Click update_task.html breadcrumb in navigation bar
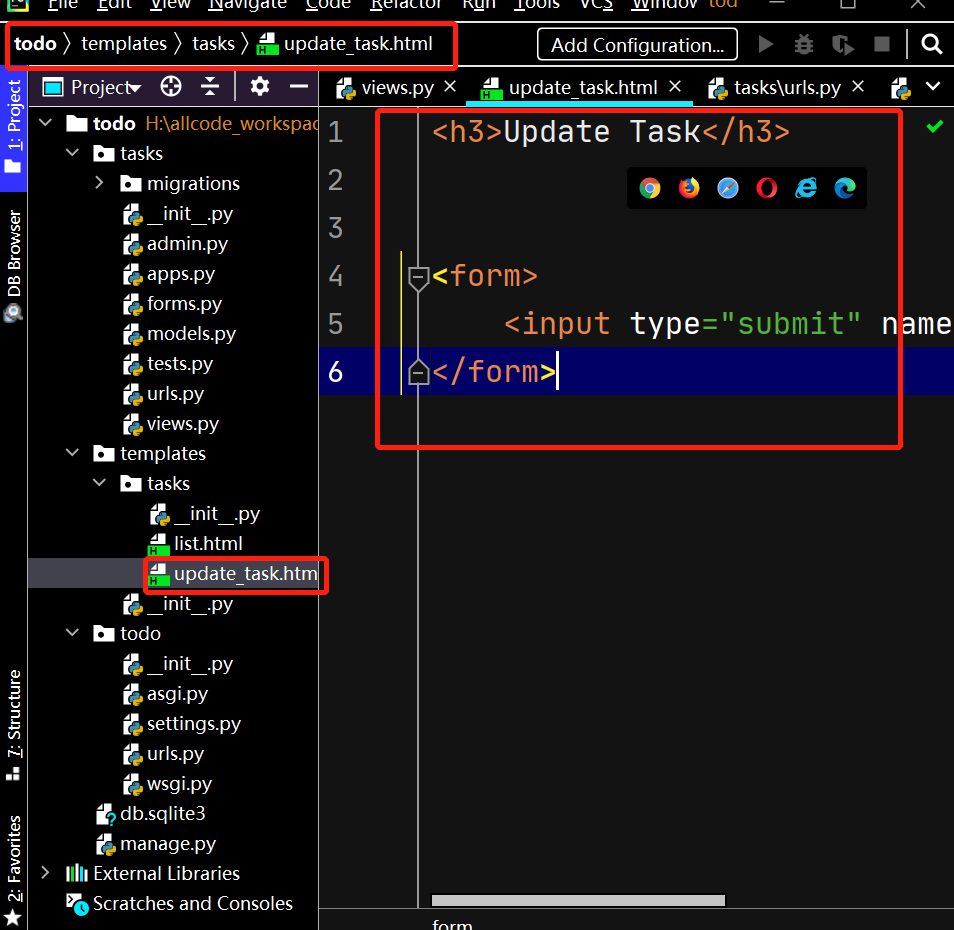 click(x=345, y=44)
